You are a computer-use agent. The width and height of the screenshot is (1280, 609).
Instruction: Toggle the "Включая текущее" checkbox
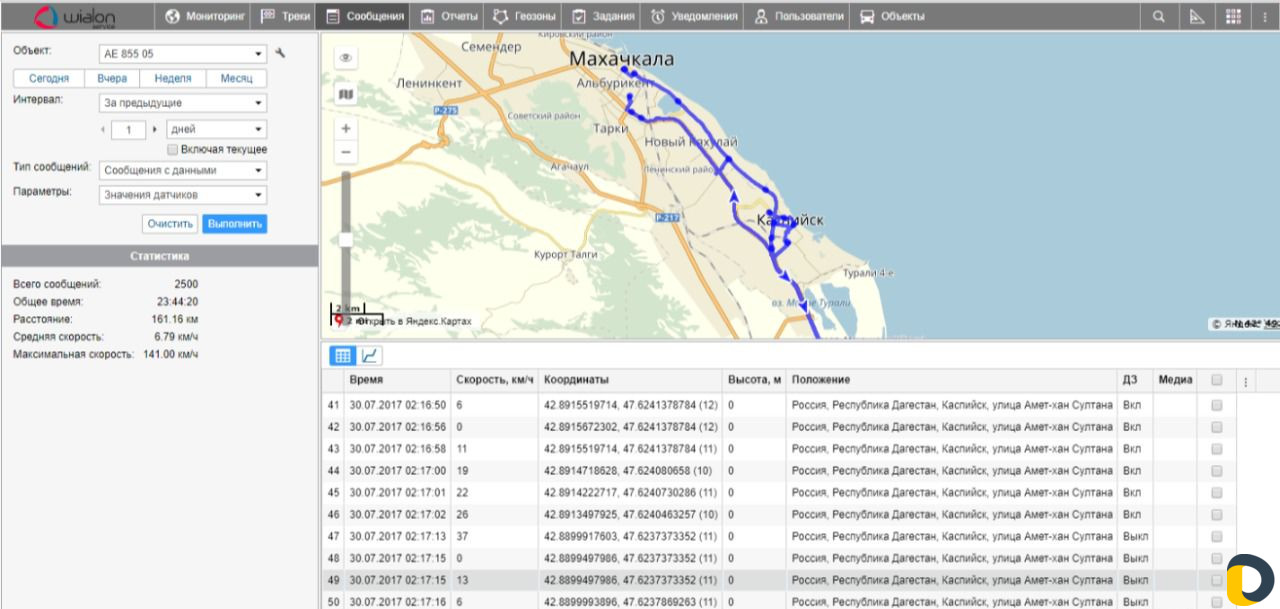click(x=173, y=149)
